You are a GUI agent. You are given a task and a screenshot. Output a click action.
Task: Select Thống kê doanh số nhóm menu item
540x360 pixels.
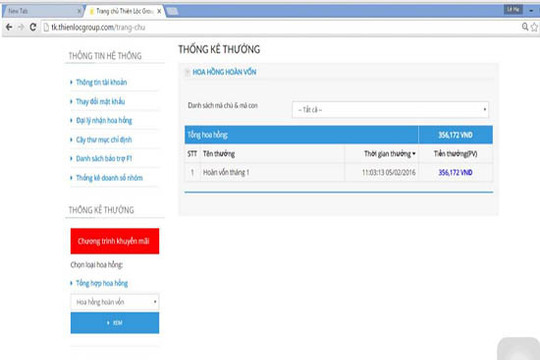(109, 178)
